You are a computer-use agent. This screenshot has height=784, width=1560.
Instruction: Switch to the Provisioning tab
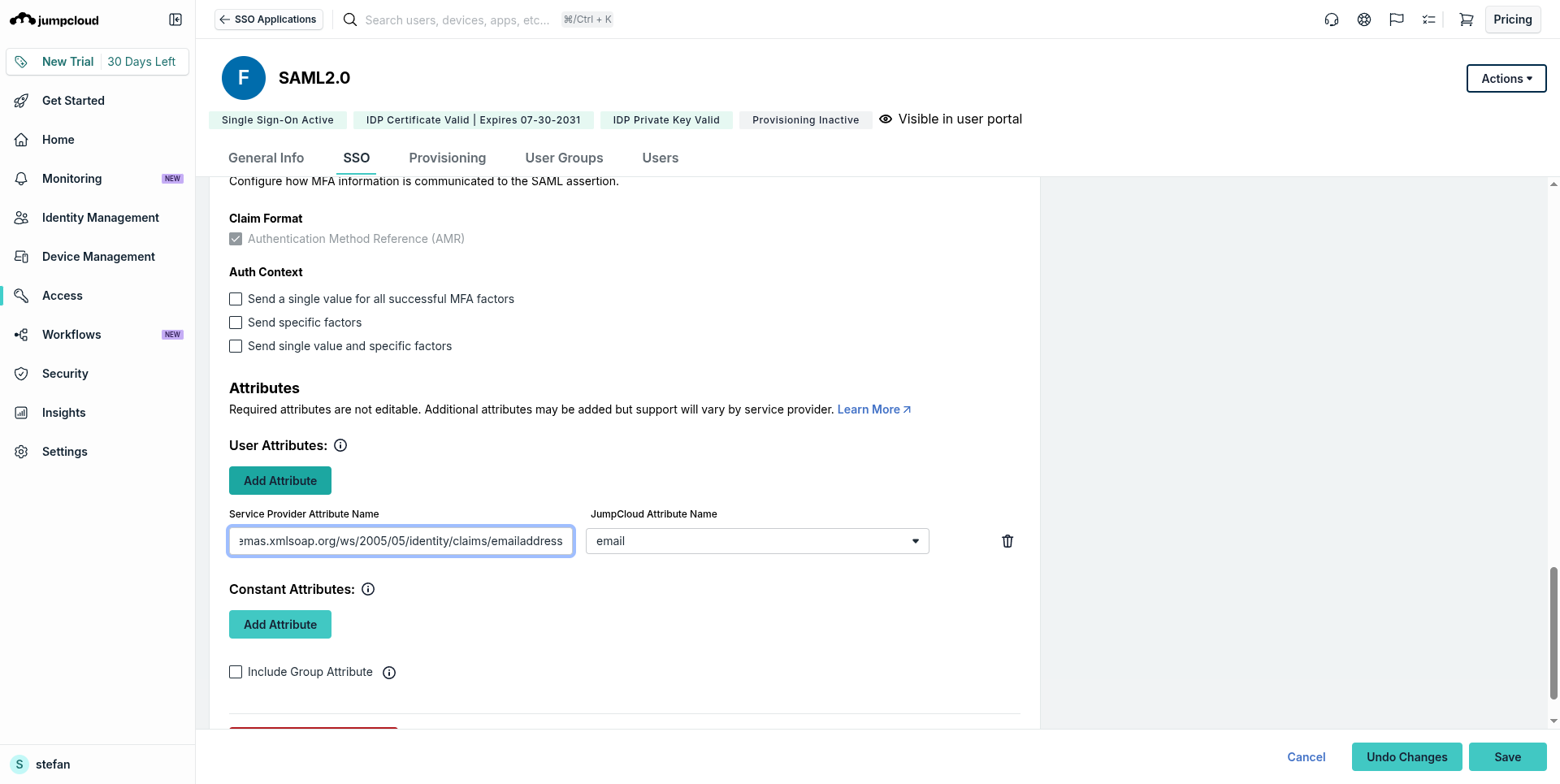[448, 158]
